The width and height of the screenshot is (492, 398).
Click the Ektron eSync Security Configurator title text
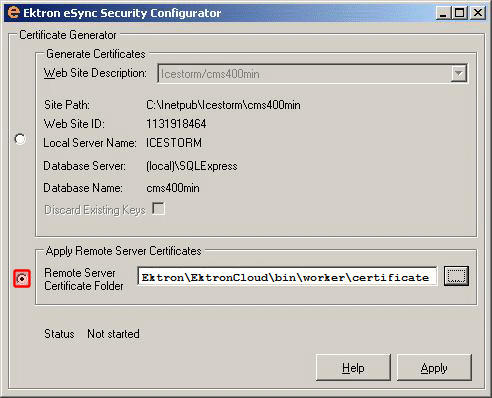pyautogui.click(x=122, y=13)
